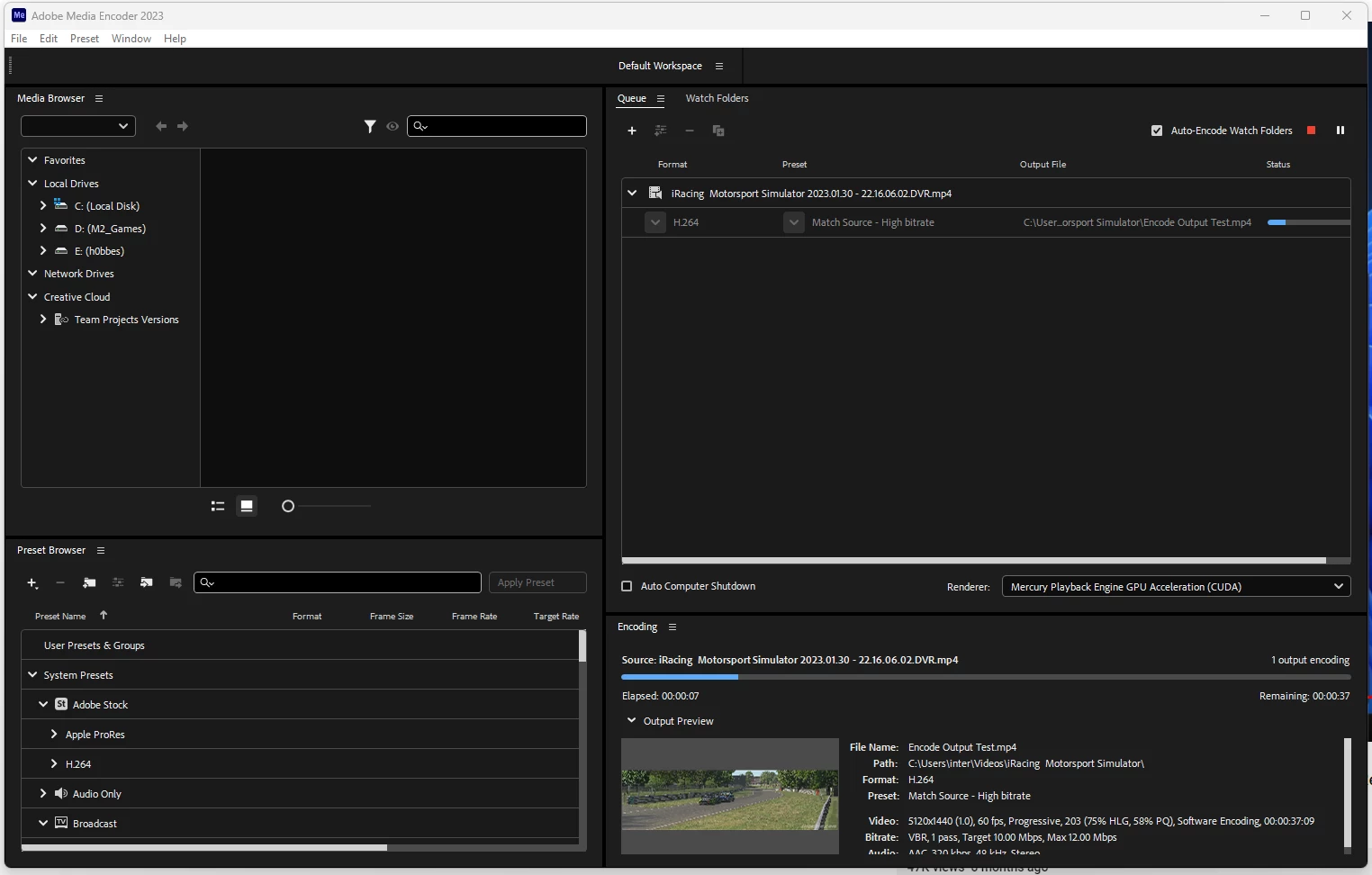The width and height of the screenshot is (1372, 875).
Task: Click the output file path link in Queue
Action: (x=1137, y=222)
